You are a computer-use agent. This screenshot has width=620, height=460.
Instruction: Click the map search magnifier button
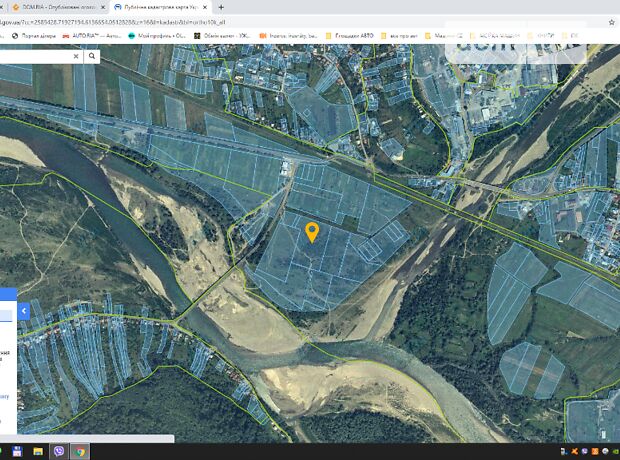tap(92, 56)
